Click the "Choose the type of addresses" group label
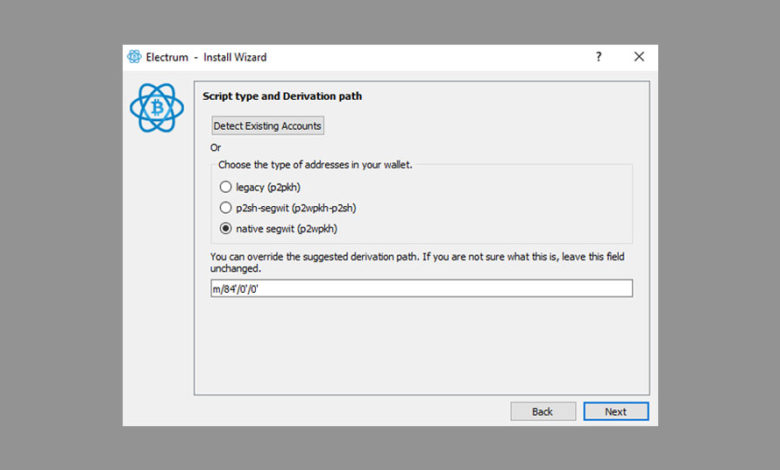This screenshot has width=780, height=470. tap(315, 164)
